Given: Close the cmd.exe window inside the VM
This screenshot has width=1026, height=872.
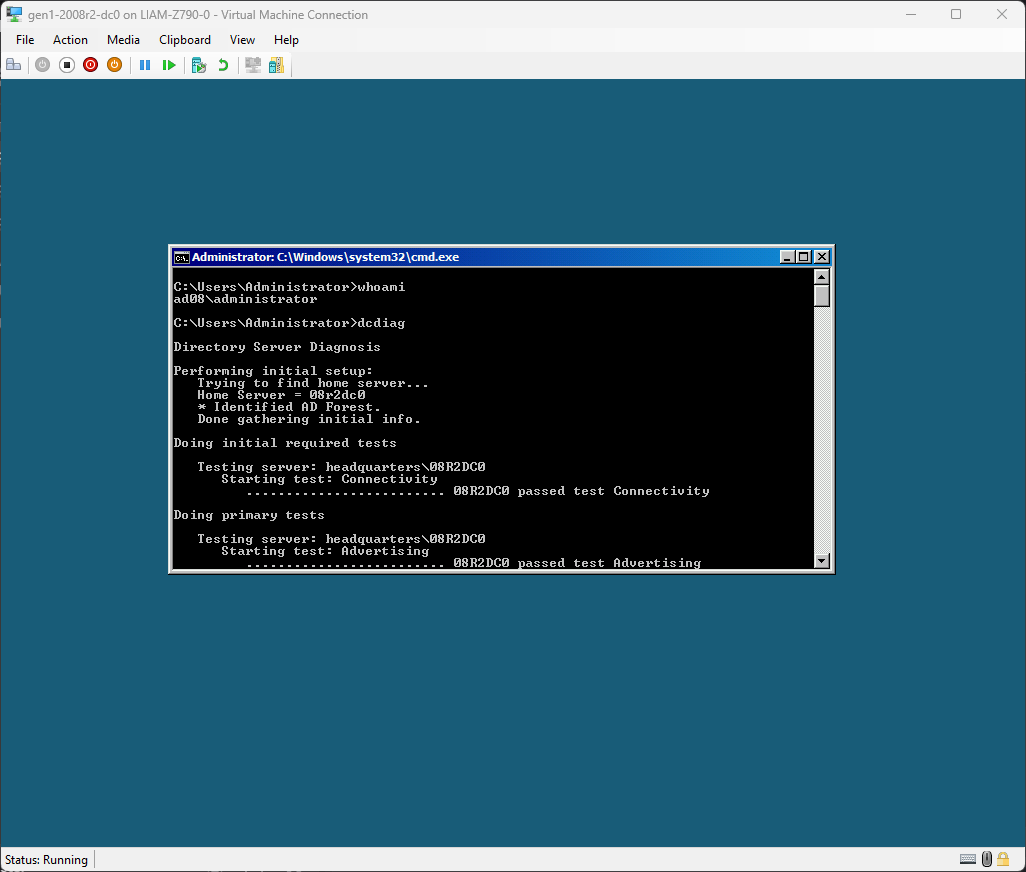Looking at the screenshot, I should pyautogui.click(x=822, y=257).
